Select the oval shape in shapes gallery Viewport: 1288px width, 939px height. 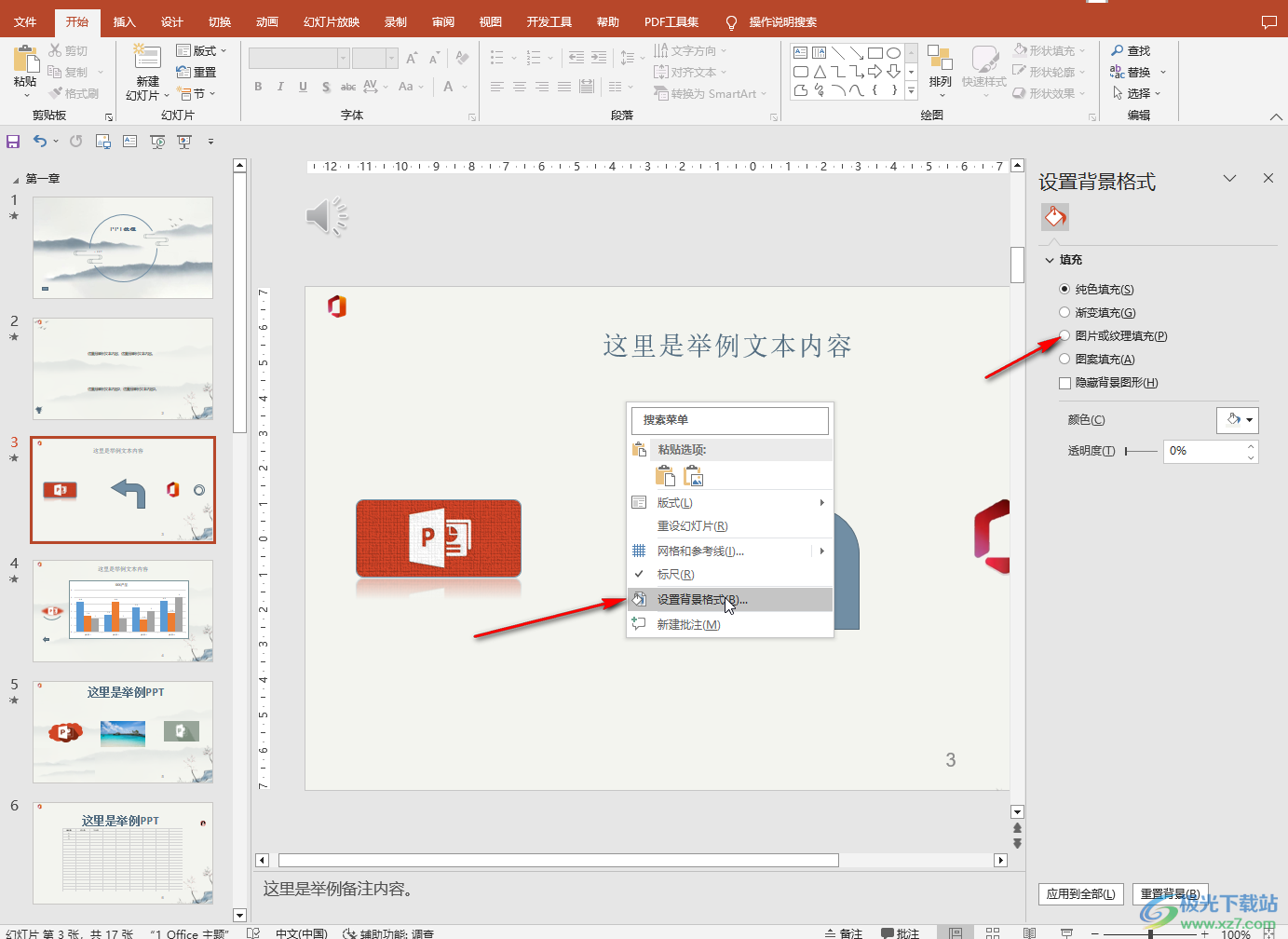point(893,53)
